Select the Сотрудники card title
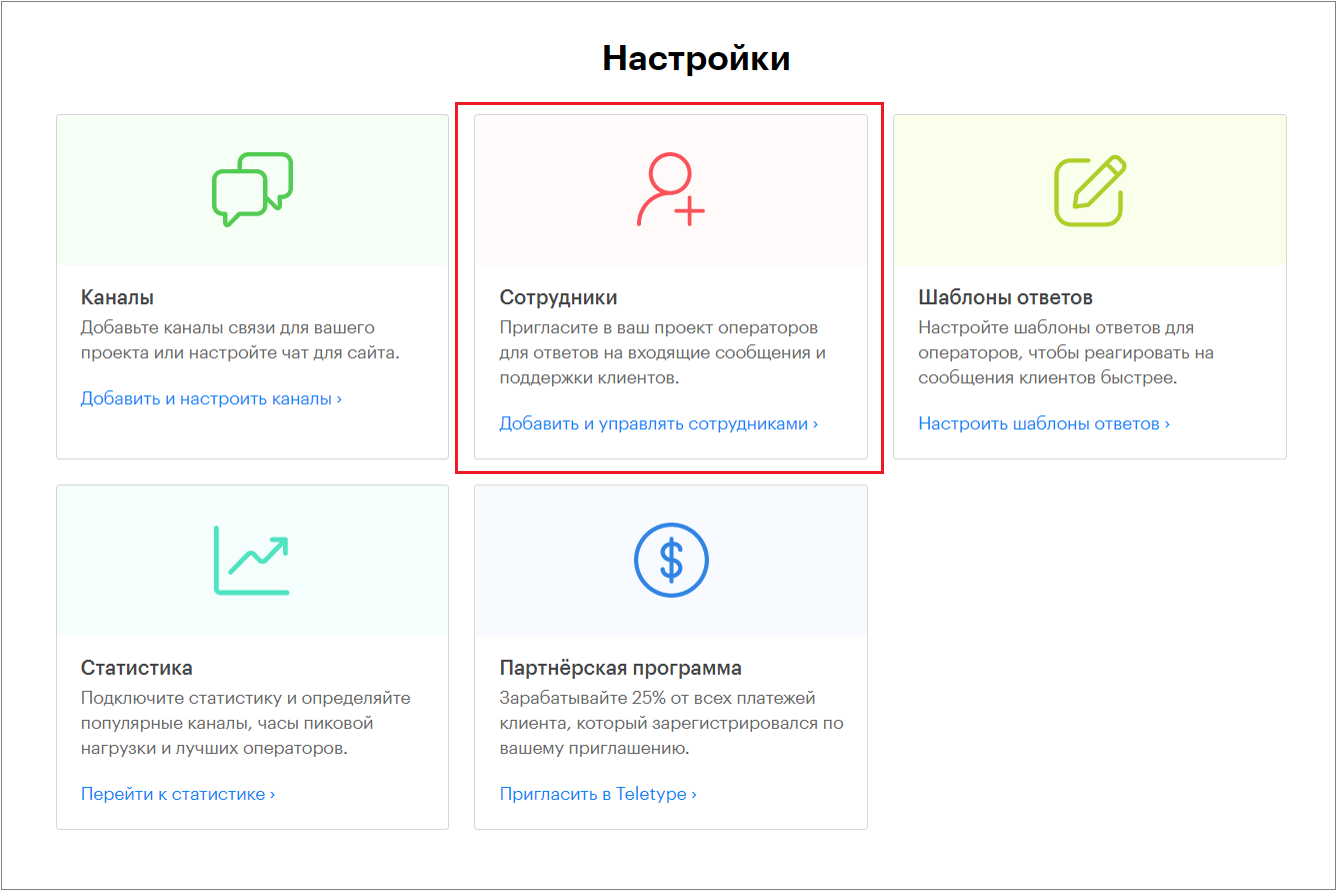Image resolution: width=1338 pixels, height=893 pixels. click(x=558, y=297)
